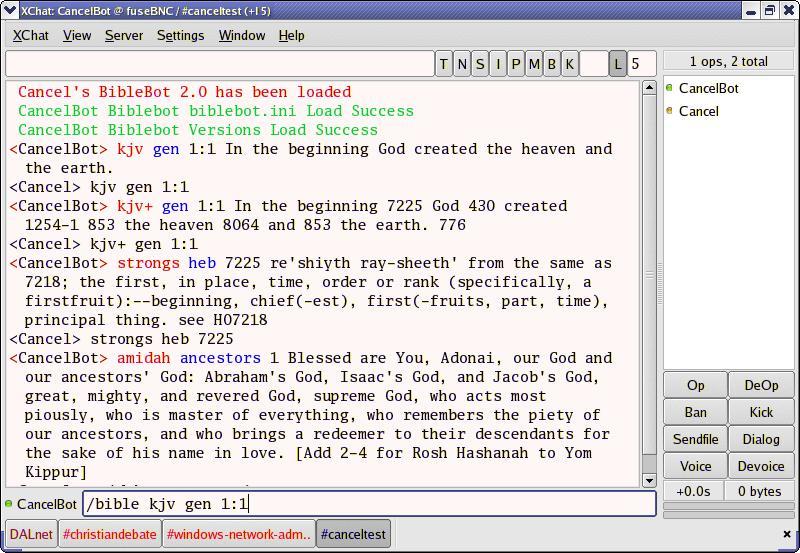800x553 pixels.
Task: Click the green dot beside input nickname
Action: click(9, 504)
